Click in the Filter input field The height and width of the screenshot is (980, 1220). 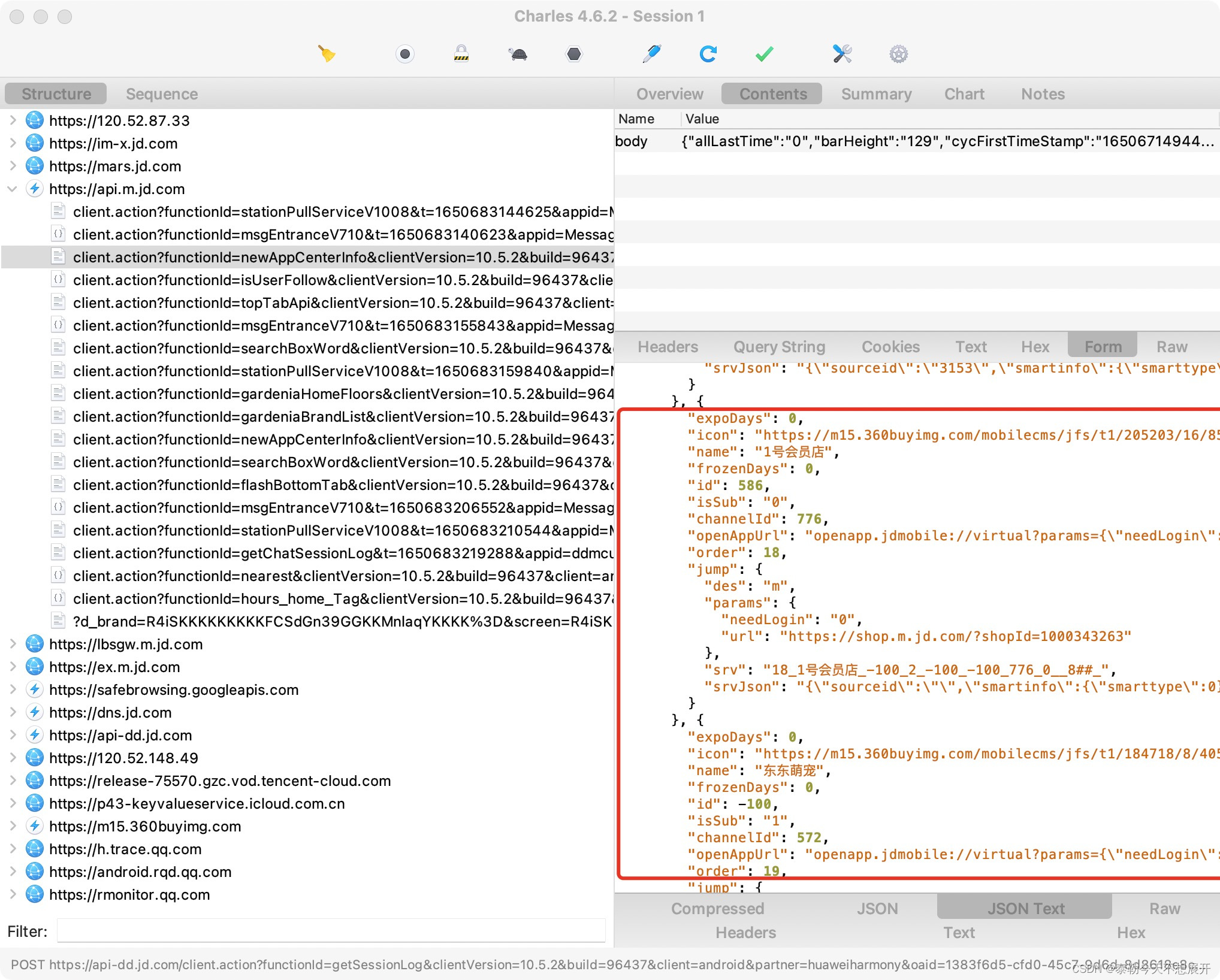[x=331, y=931]
